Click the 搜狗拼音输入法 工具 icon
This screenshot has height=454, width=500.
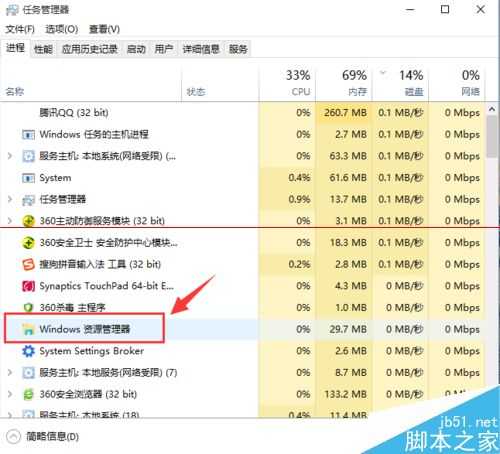pyautogui.click(x=28, y=264)
